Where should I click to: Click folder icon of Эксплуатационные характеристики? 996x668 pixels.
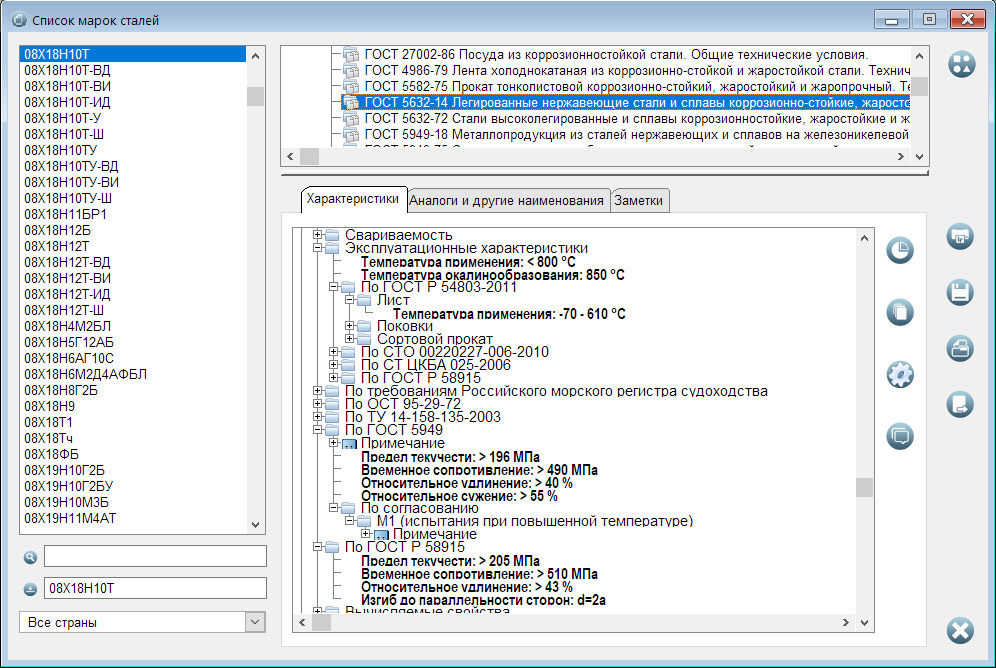tap(332, 248)
